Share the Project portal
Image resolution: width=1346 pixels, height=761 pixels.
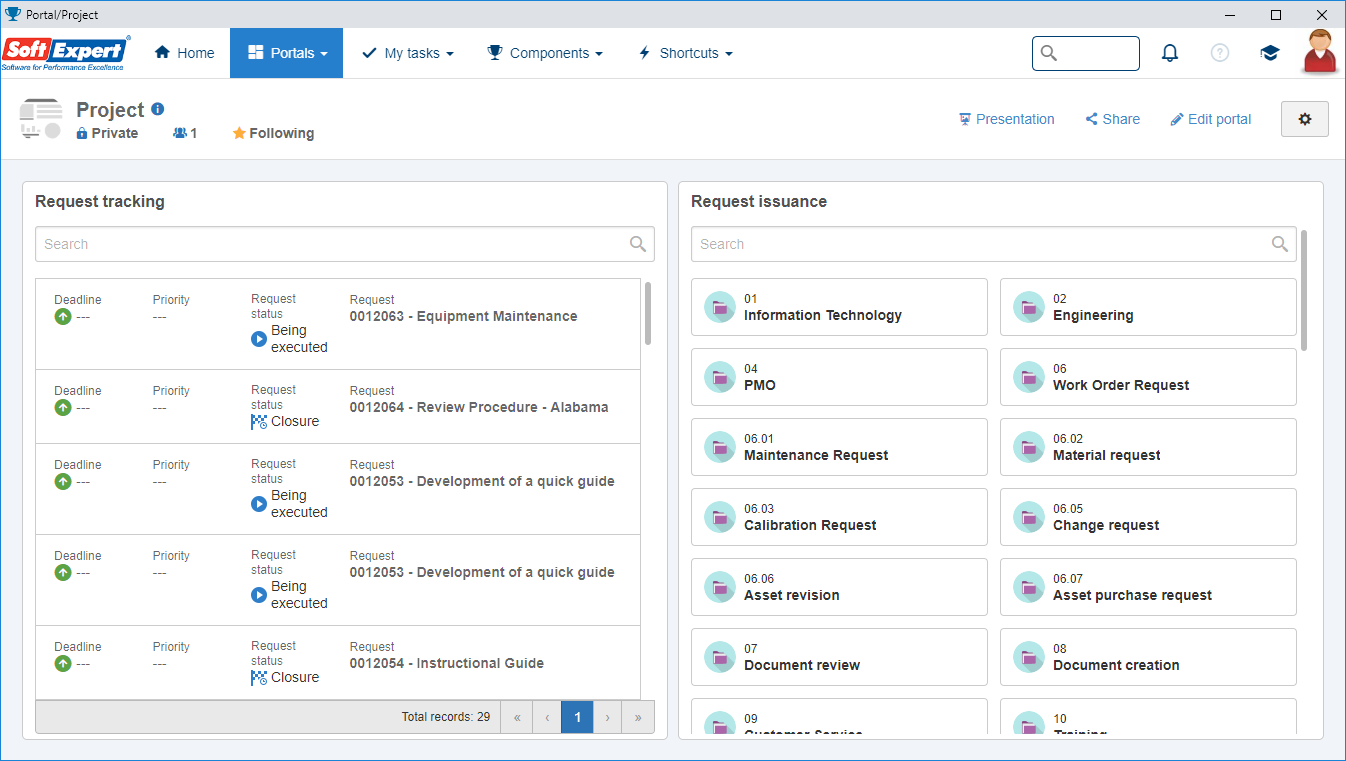pos(1113,119)
